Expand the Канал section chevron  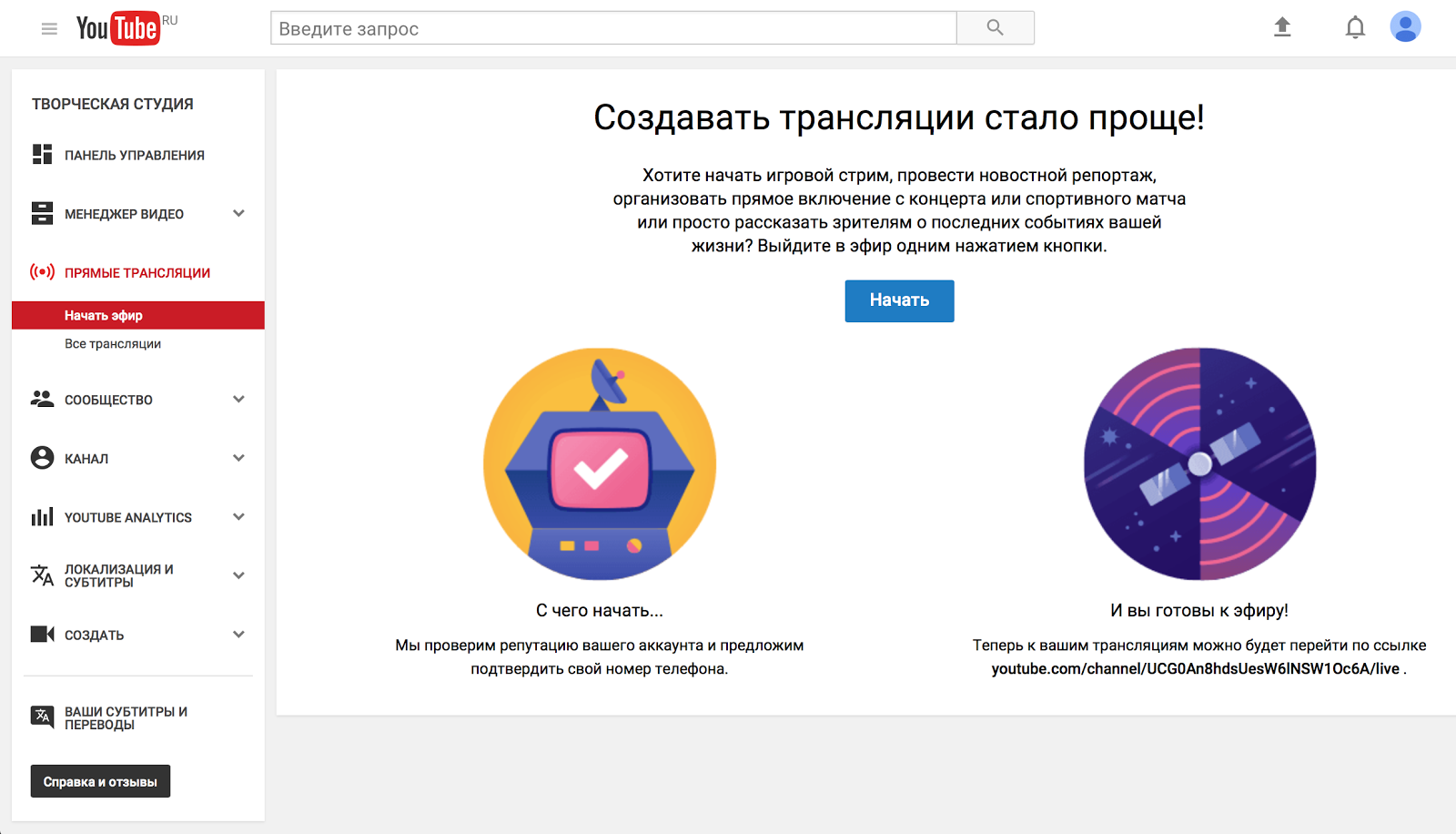(x=238, y=459)
